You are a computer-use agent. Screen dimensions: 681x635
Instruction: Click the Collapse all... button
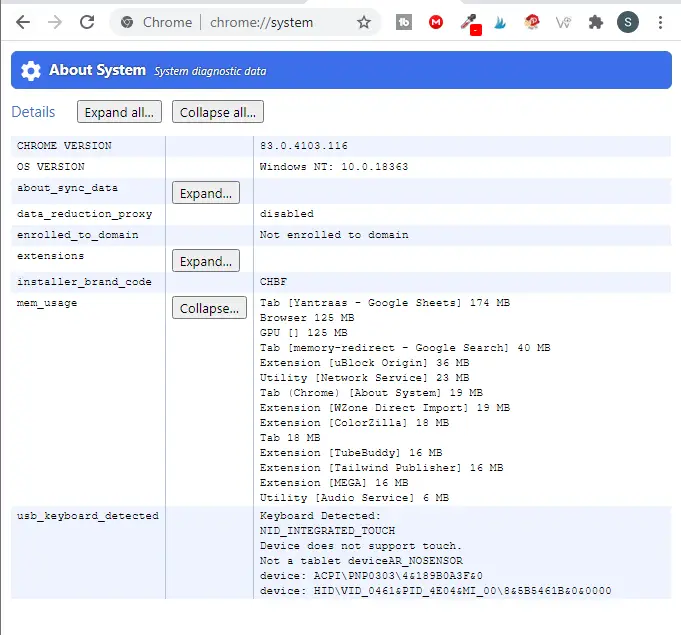tap(218, 112)
